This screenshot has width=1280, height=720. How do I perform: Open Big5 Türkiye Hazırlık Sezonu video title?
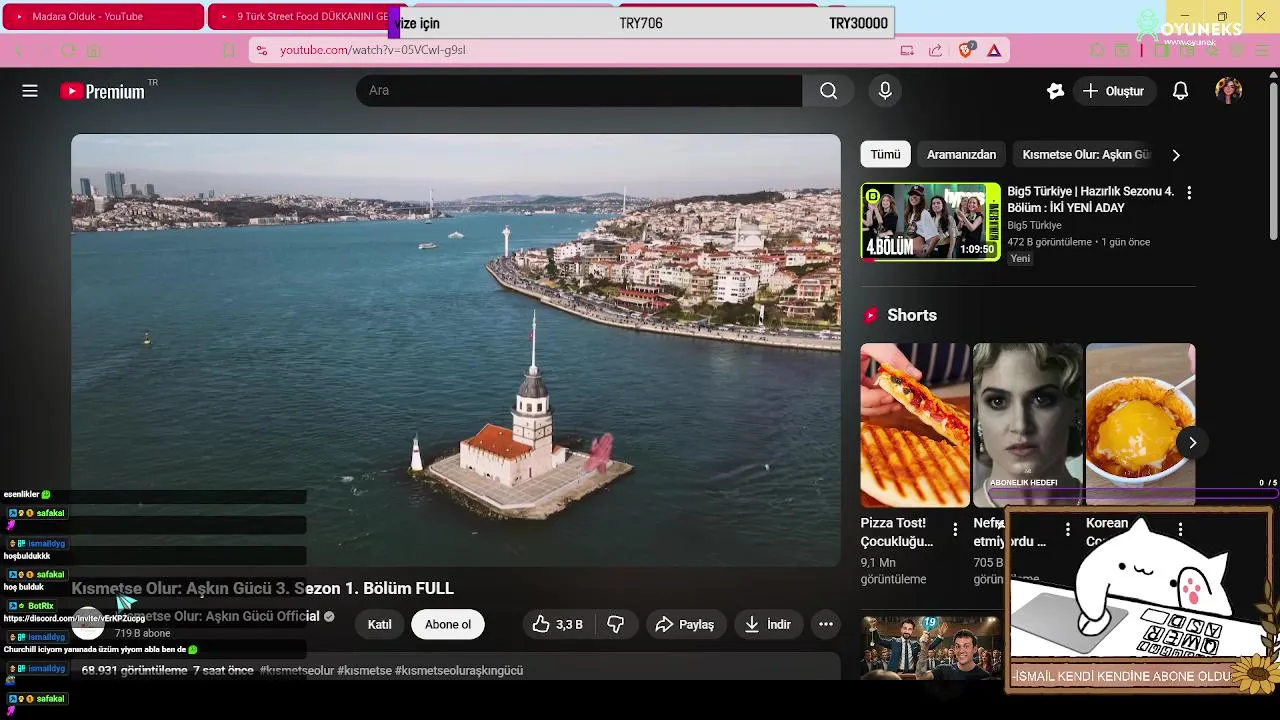tap(1091, 199)
